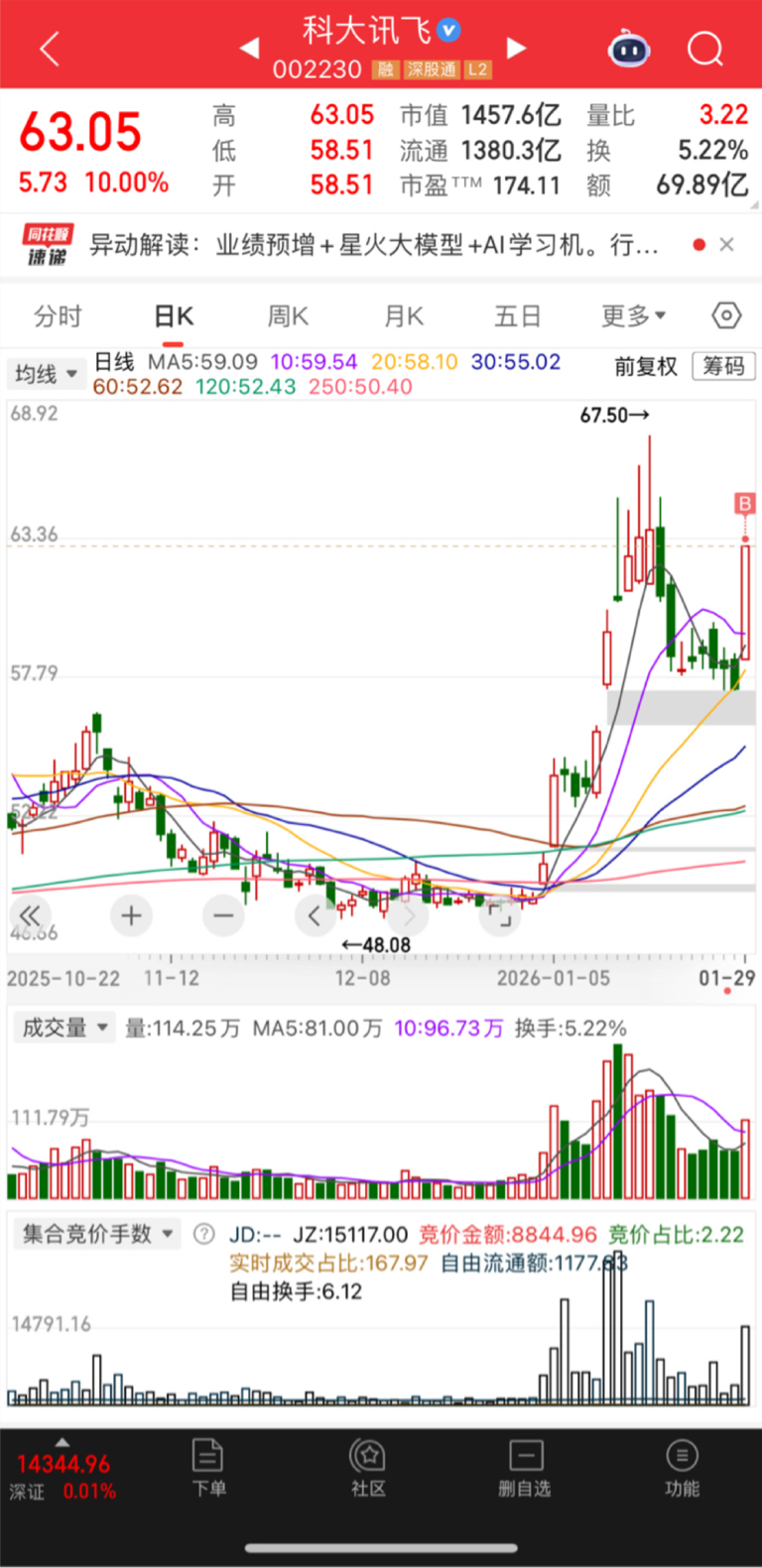Open the AI robot assistant
762x1568 pixels.
click(629, 48)
